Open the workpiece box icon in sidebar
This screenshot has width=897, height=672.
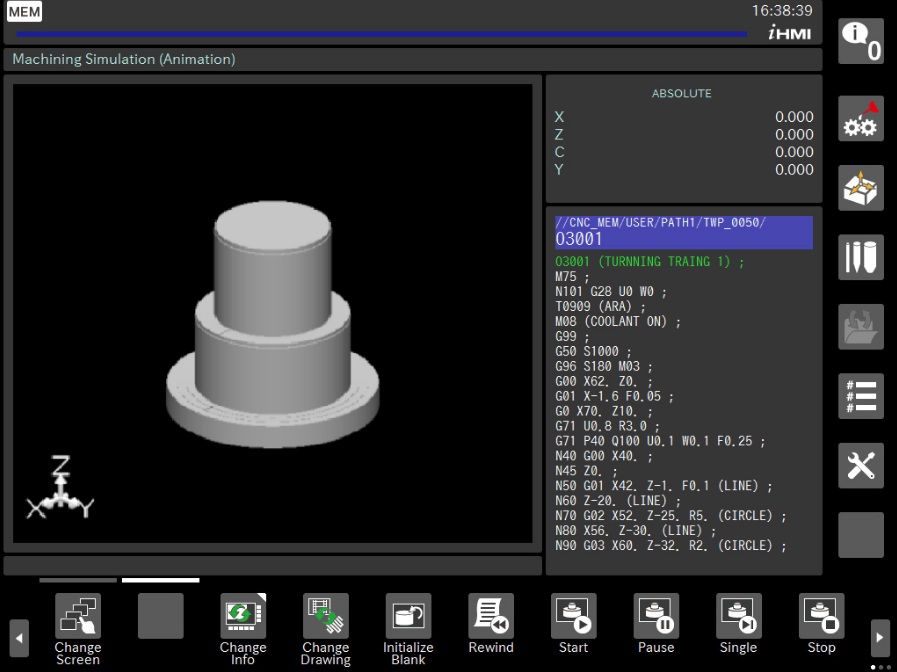coord(860,188)
